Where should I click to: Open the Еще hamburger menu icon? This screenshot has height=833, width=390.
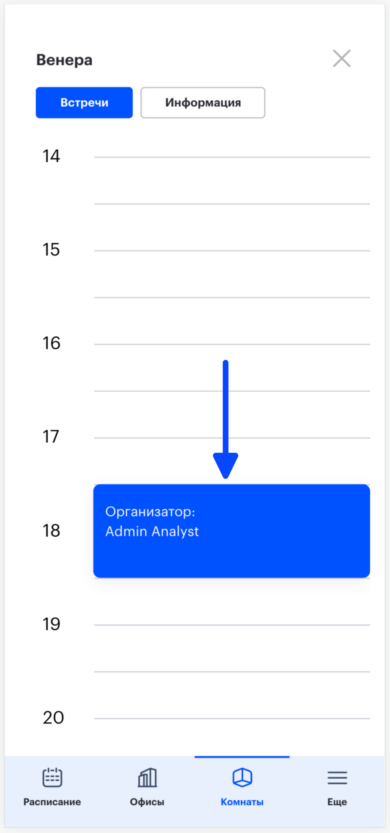tap(337, 778)
